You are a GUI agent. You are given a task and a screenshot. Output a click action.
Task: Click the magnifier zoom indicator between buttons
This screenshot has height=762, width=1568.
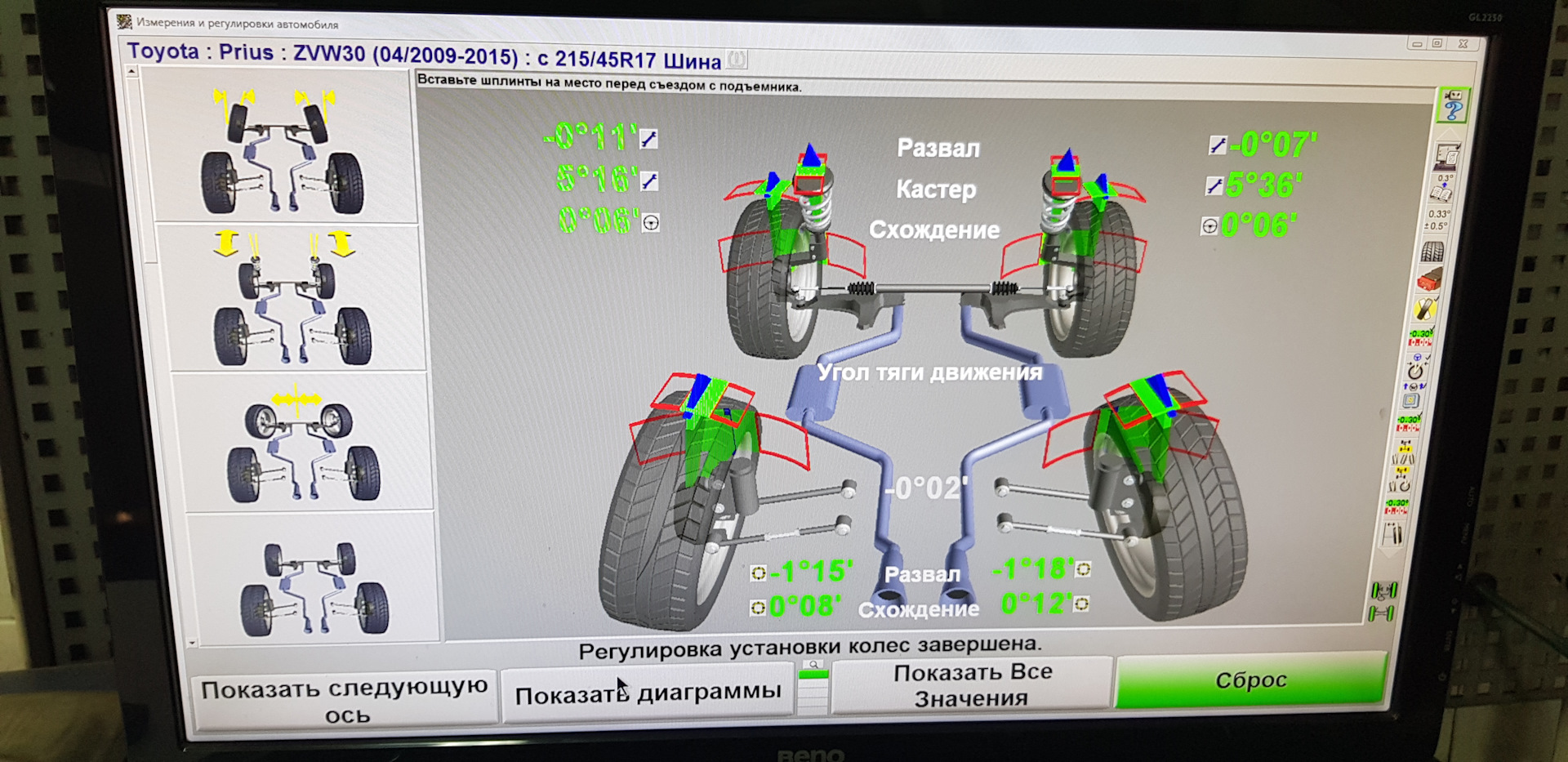point(813,666)
